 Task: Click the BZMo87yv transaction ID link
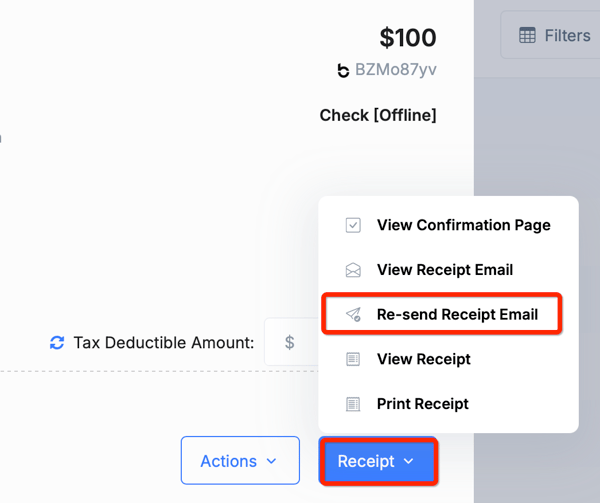coord(396,70)
